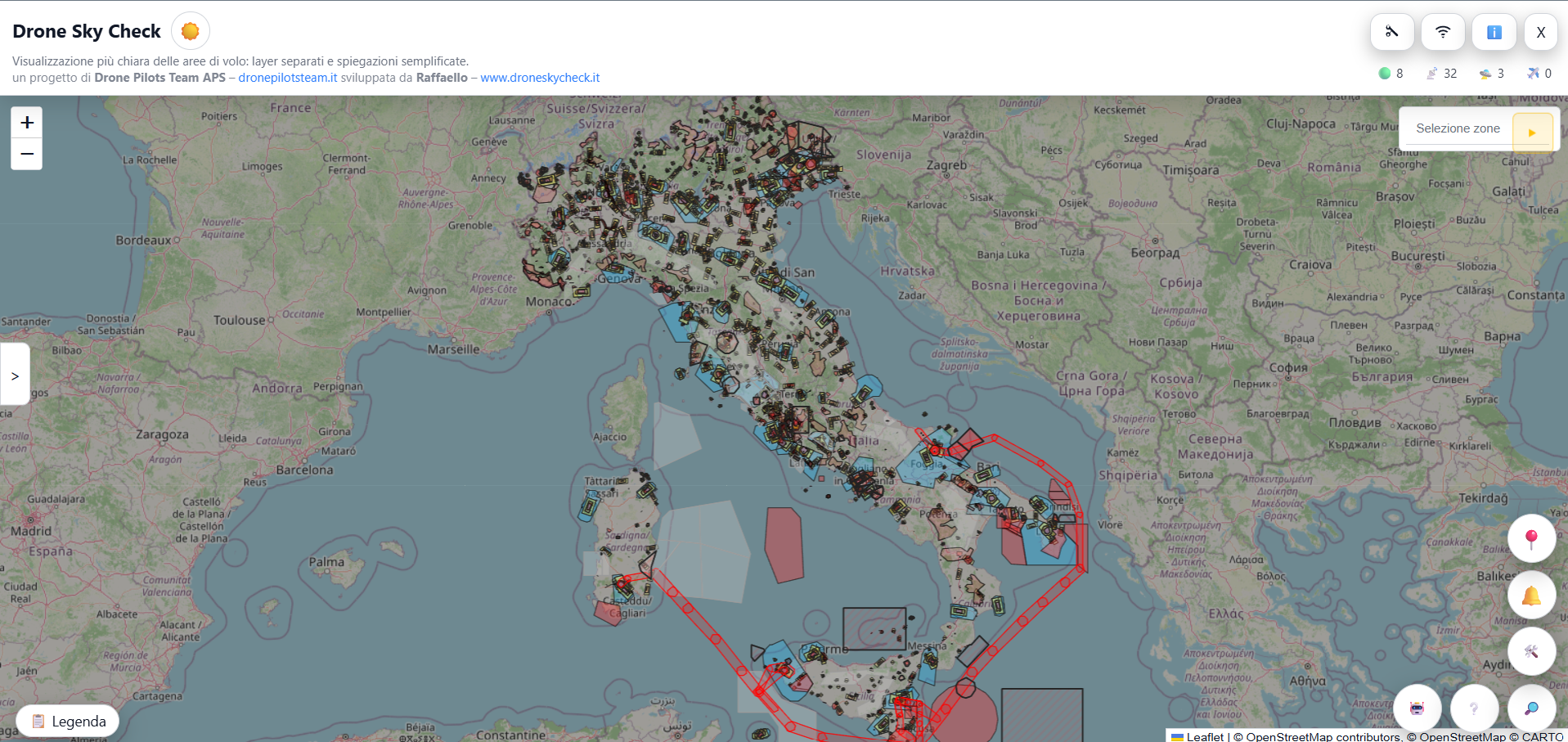This screenshot has width=1568, height=742.
Task: Click the Zaragoza label on the map
Action: tap(162, 435)
